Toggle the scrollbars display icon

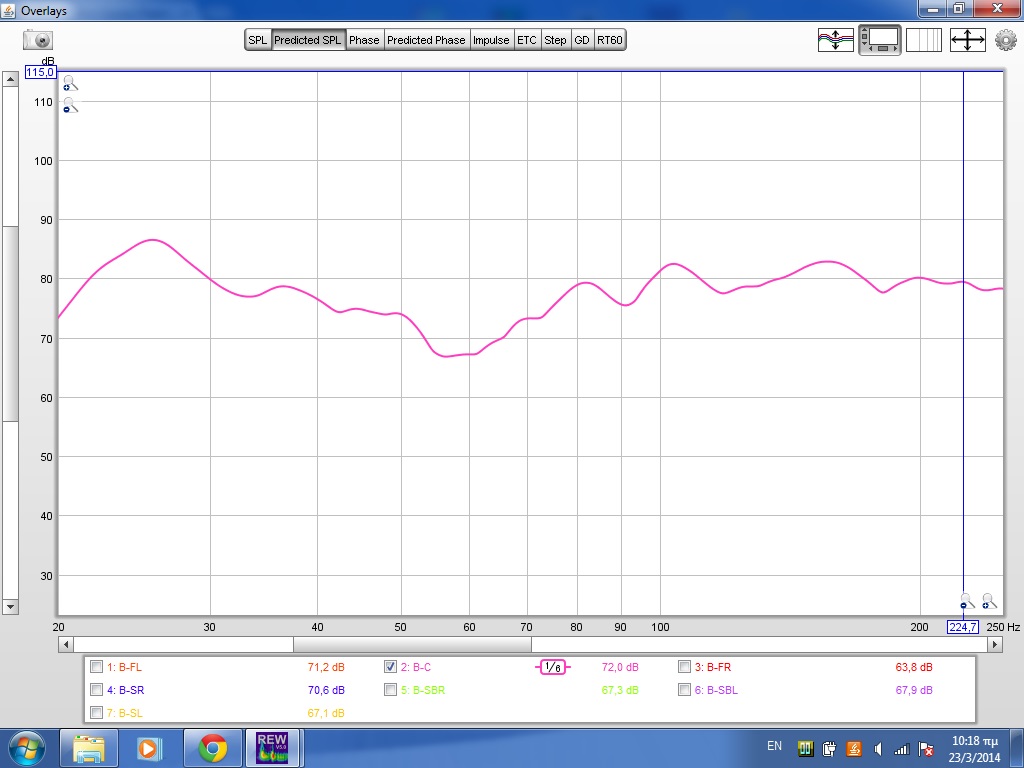tap(880, 40)
